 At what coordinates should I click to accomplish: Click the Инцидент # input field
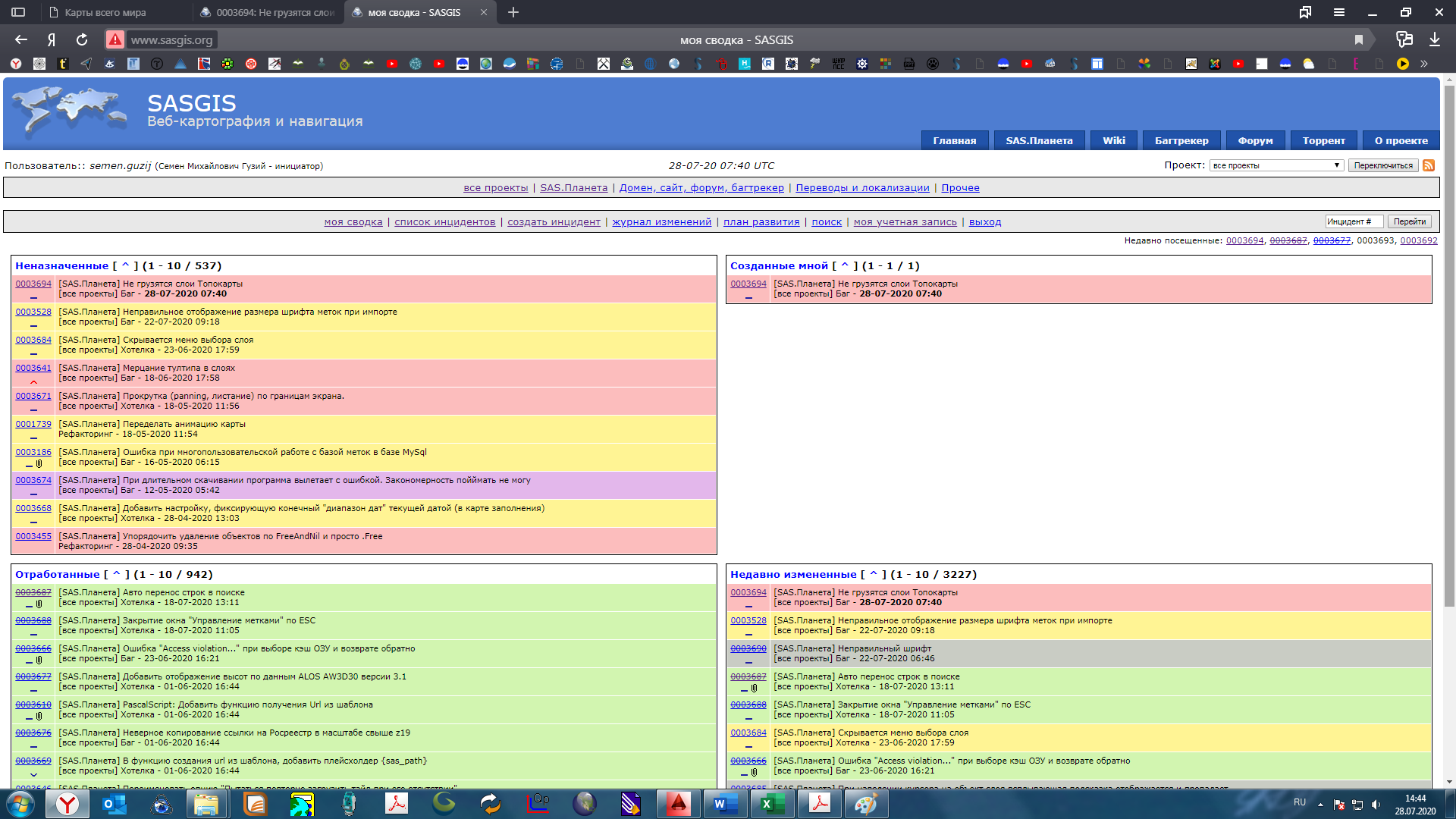point(1354,221)
